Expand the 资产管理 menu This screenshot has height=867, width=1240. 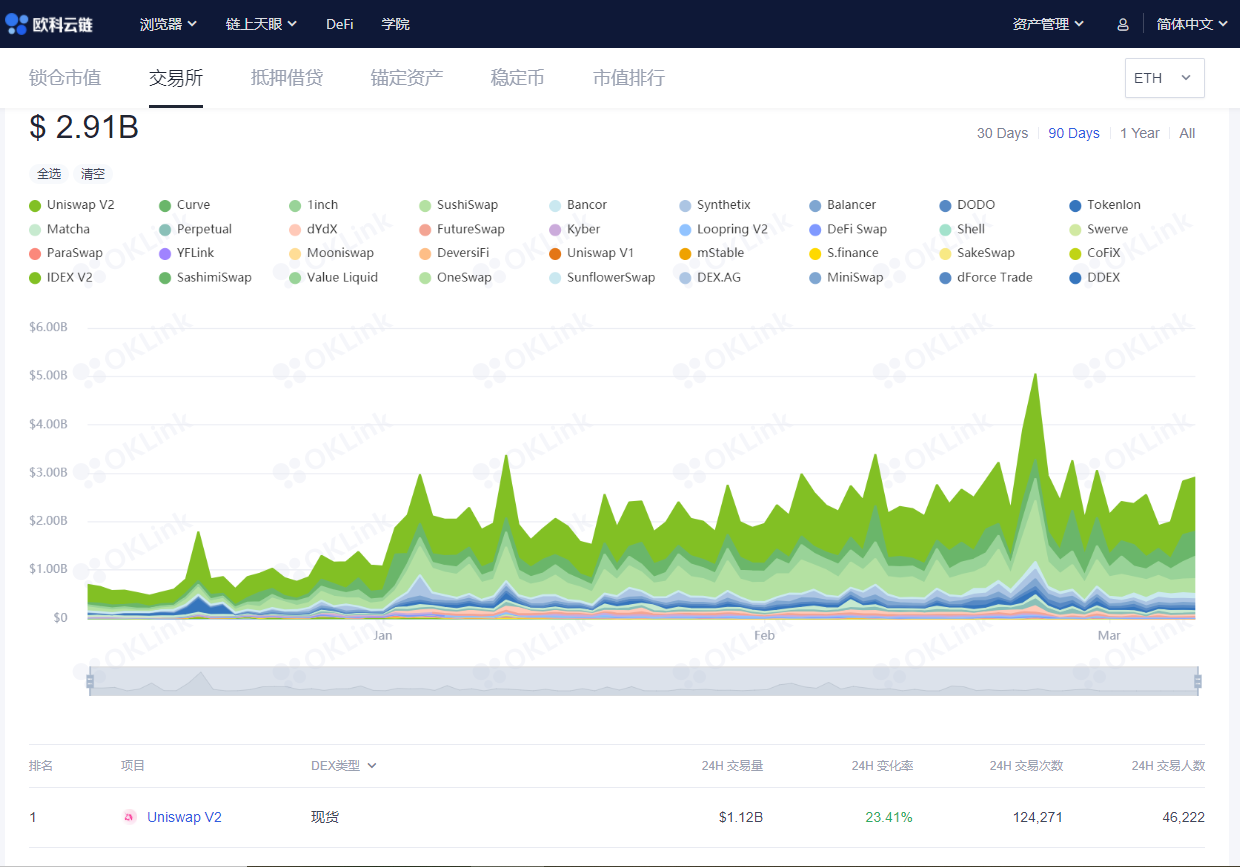(x=1048, y=24)
